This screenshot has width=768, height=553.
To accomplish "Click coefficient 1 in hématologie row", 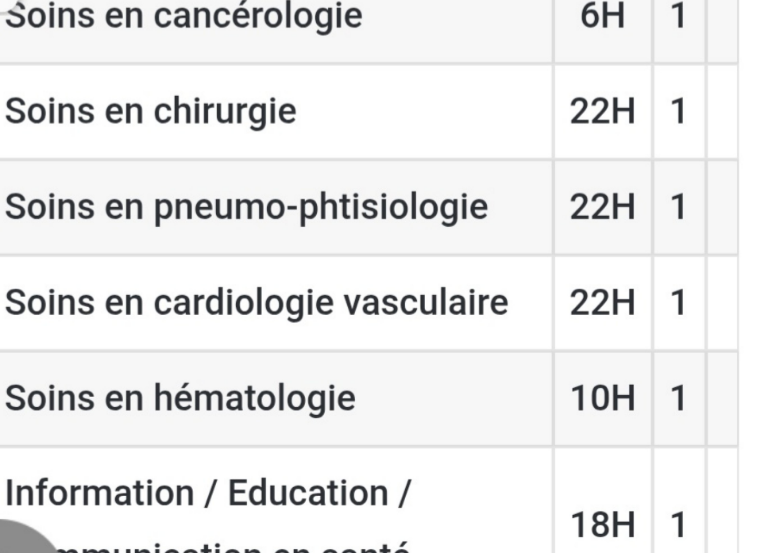I will 678,398.
